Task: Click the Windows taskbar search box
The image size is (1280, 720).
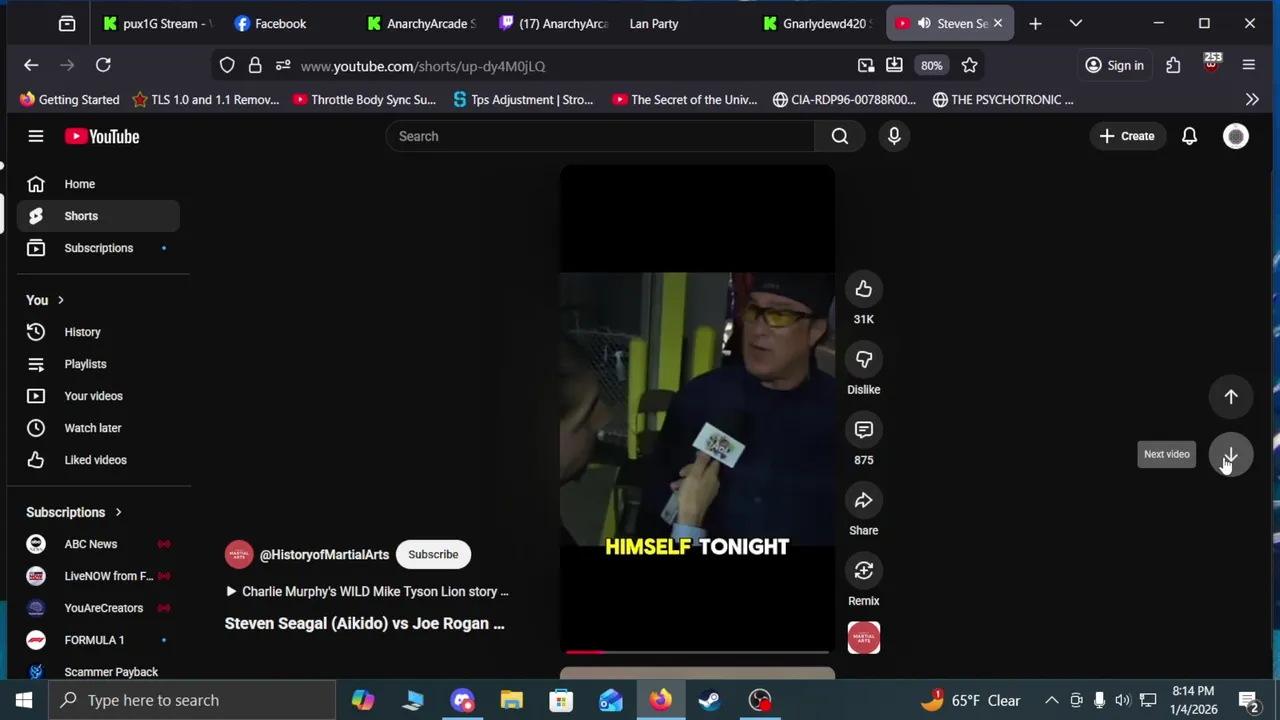Action: coord(192,700)
